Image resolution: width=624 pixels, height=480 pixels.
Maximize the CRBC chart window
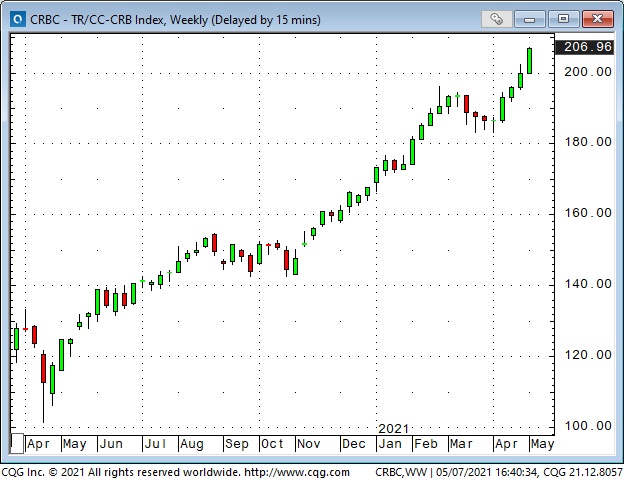click(563, 19)
